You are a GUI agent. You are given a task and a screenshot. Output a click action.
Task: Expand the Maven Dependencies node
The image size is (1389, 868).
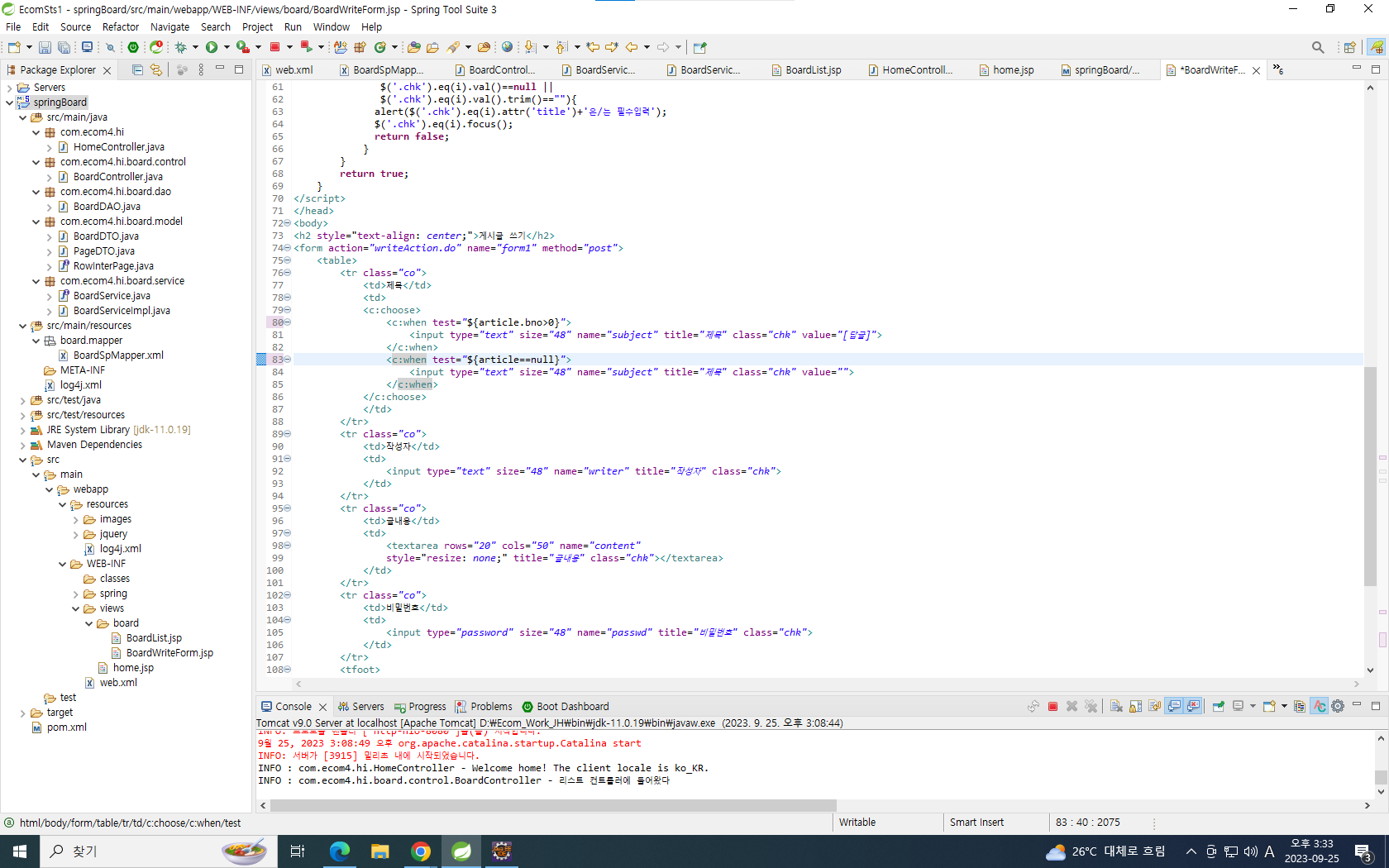22,445
